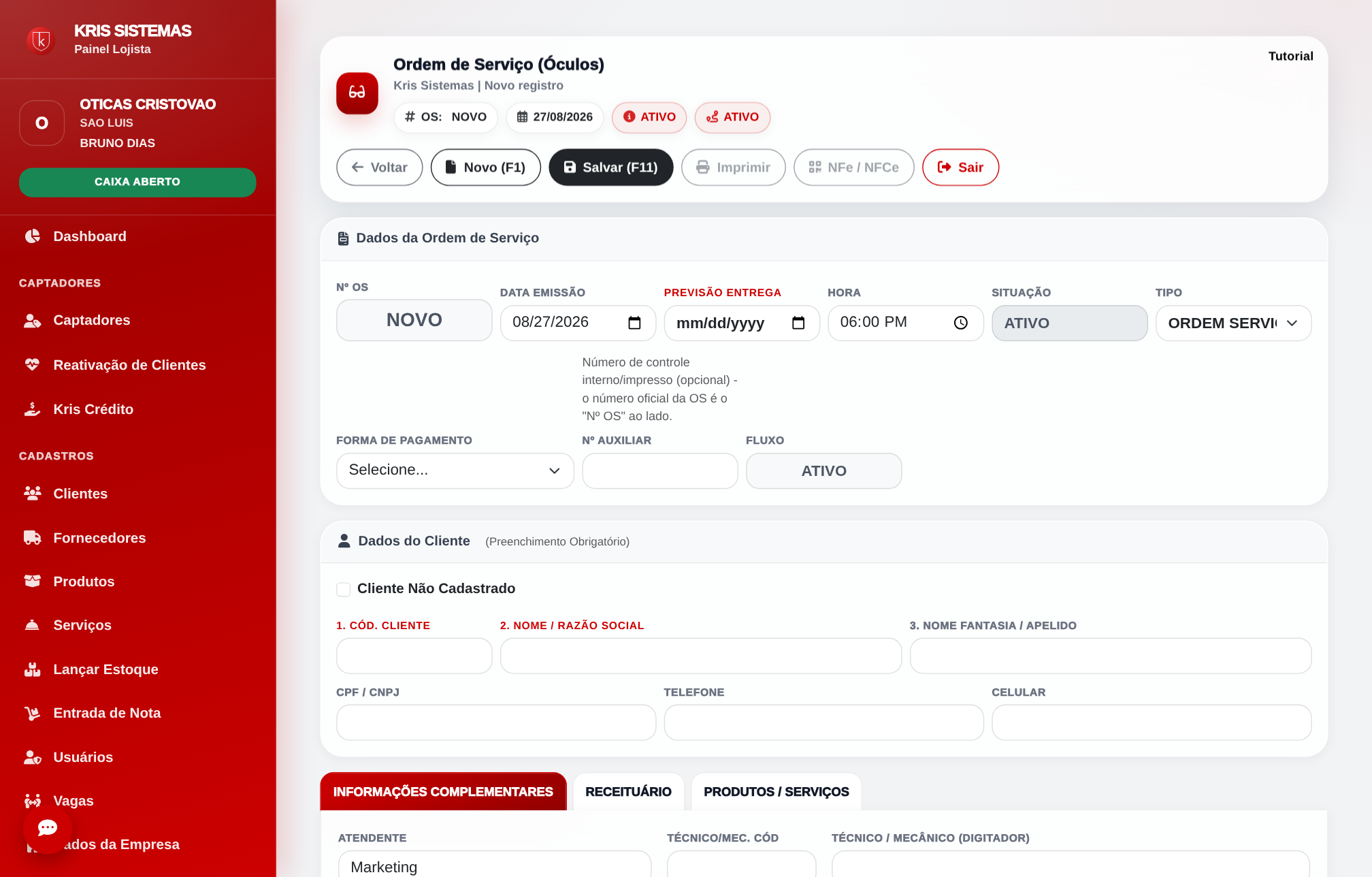Click the Kris Sistemas shield logo

point(41,40)
